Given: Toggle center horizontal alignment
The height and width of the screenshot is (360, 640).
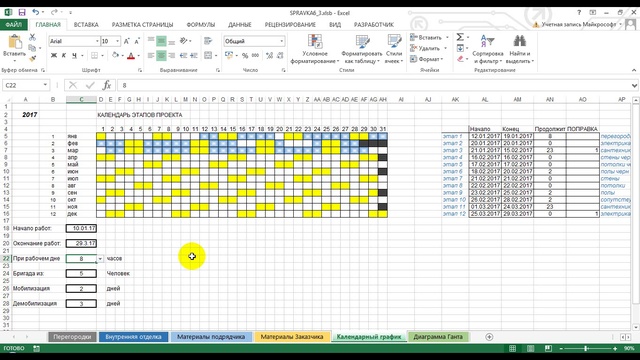Looking at the screenshot, I should click(x=161, y=55).
